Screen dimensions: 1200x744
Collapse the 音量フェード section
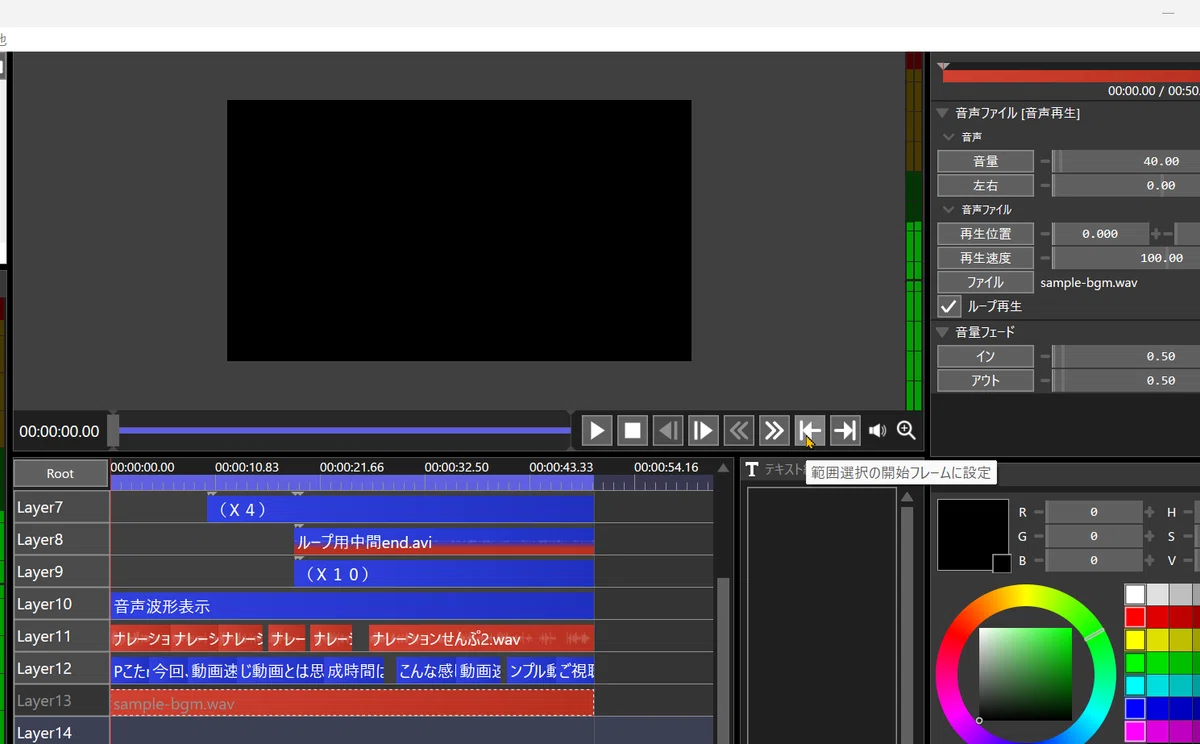tap(943, 332)
